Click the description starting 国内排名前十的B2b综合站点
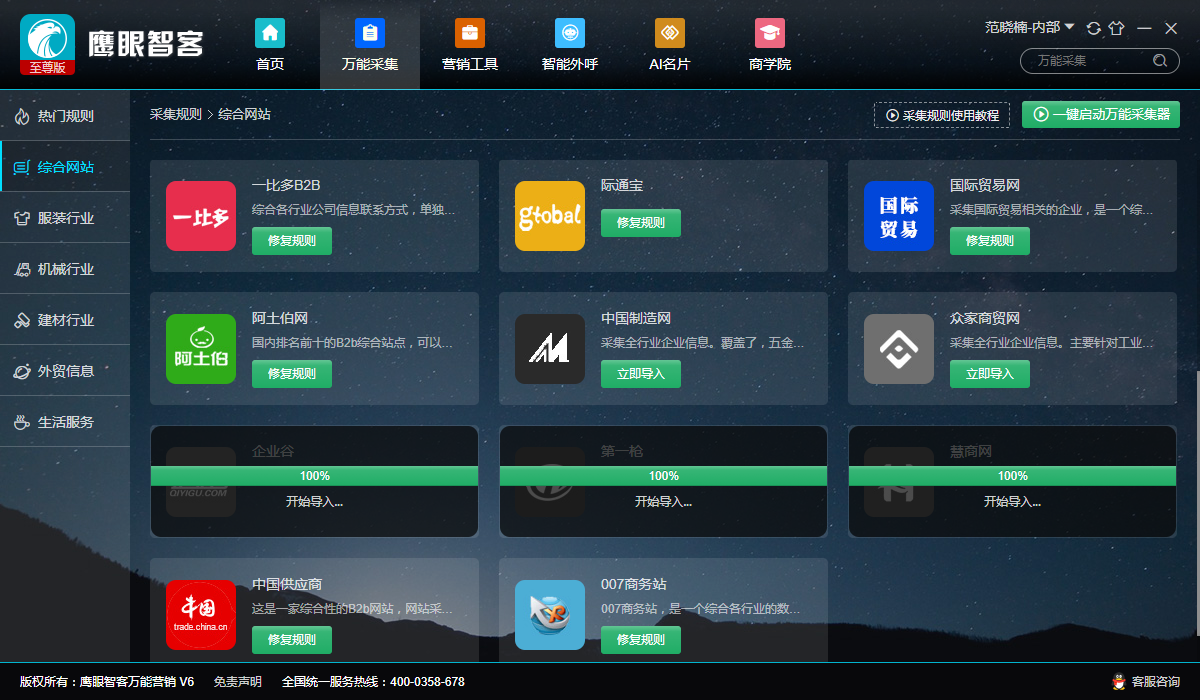Viewport: 1200px width, 700px height. (x=353, y=343)
